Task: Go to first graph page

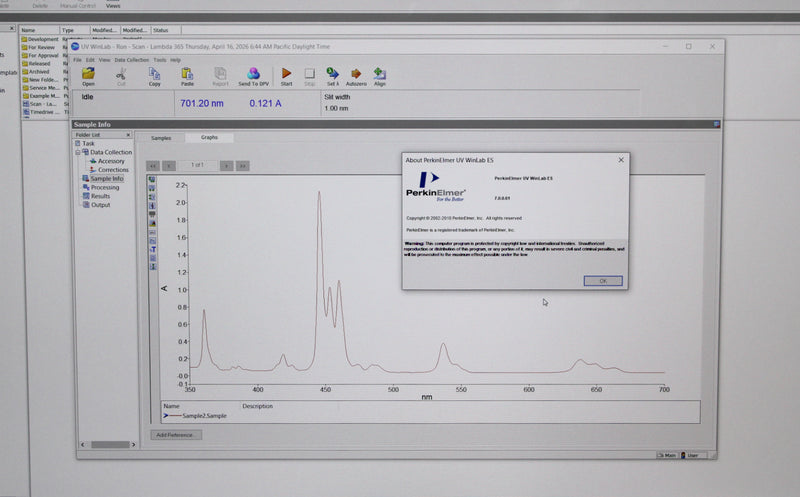Action: pos(153,165)
